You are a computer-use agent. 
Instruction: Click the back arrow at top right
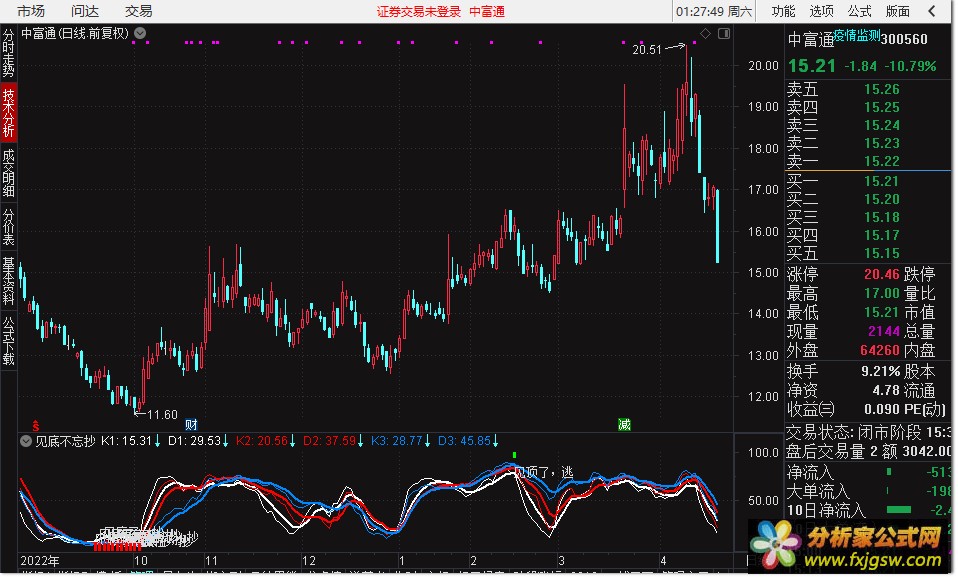coord(932,11)
